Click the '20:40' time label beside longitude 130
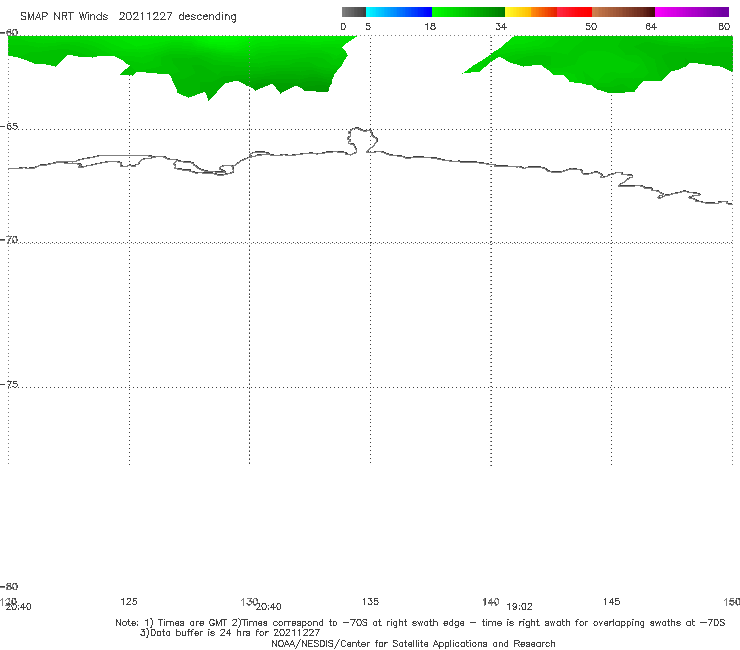 269,607
